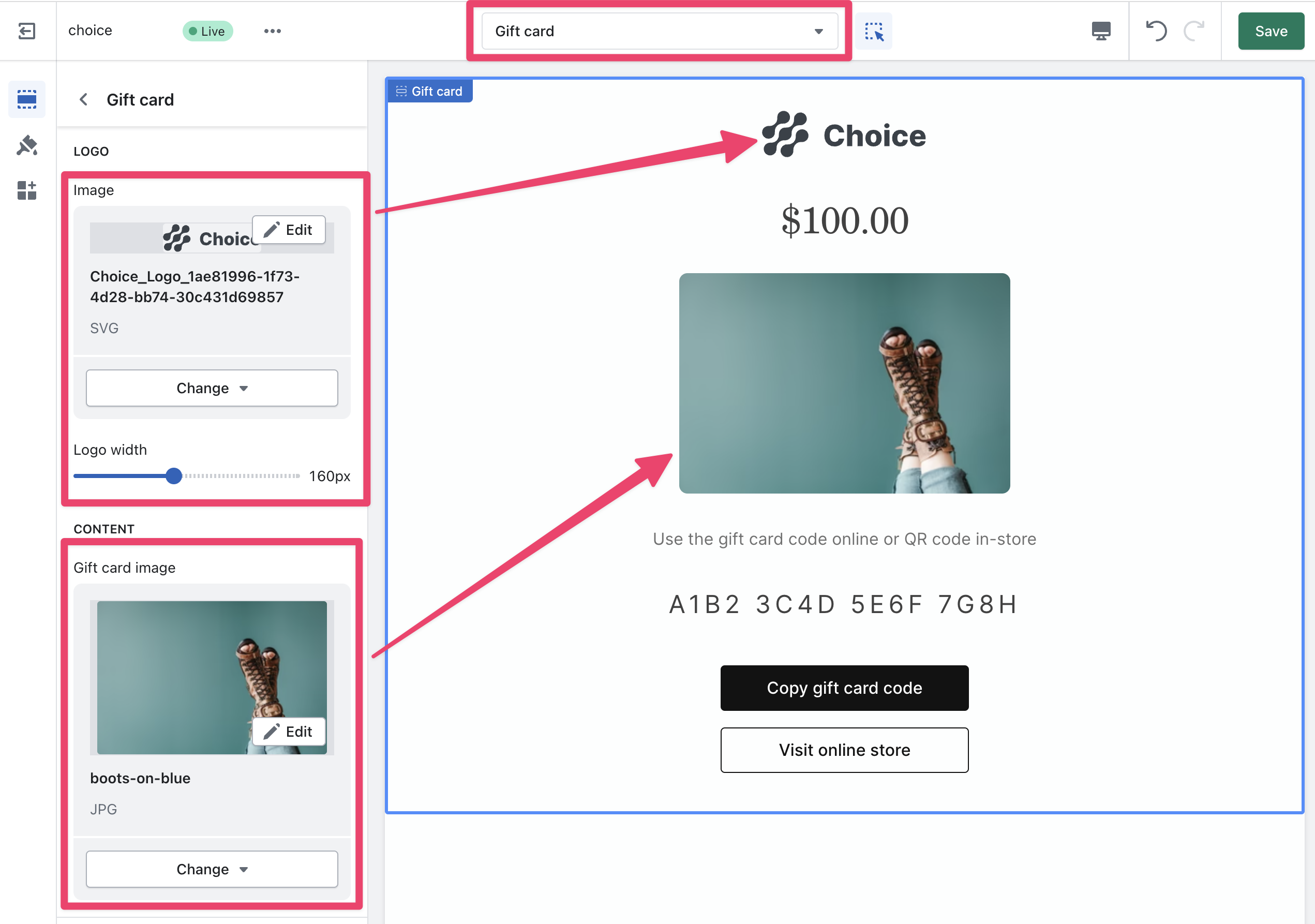Screen dimensions: 1315x924
Task: Click the redo arrow
Action: (1193, 31)
